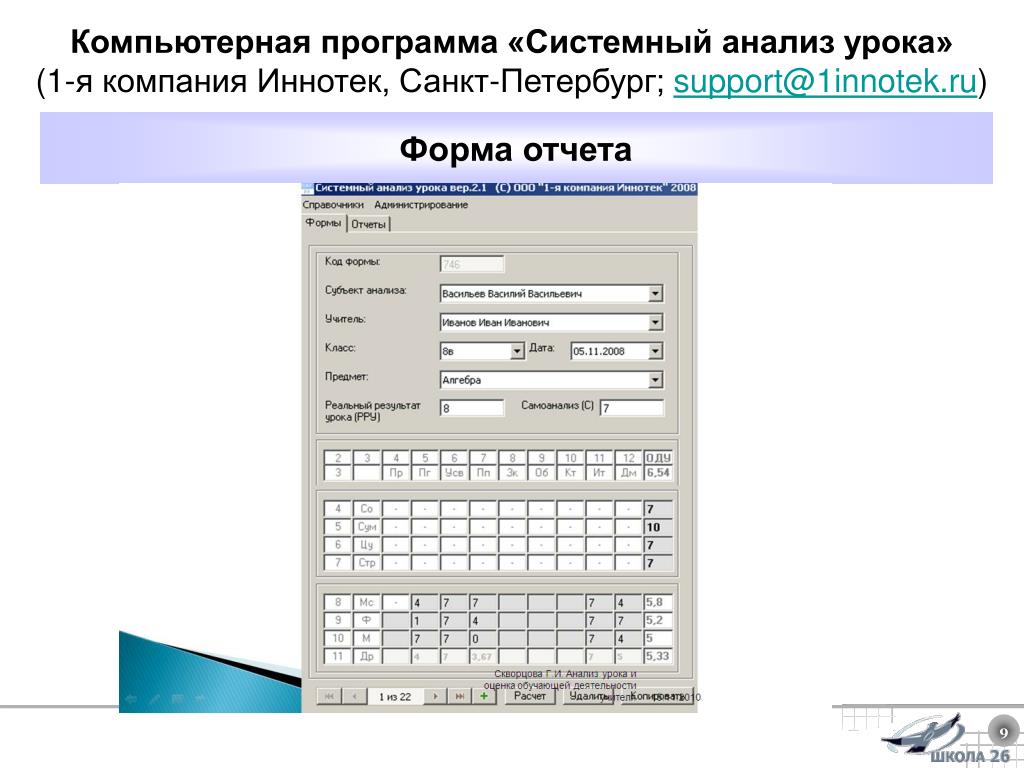The height and width of the screenshot is (768, 1024).
Task: Click the Мс row Пг cell value 4
Action: click(x=424, y=603)
